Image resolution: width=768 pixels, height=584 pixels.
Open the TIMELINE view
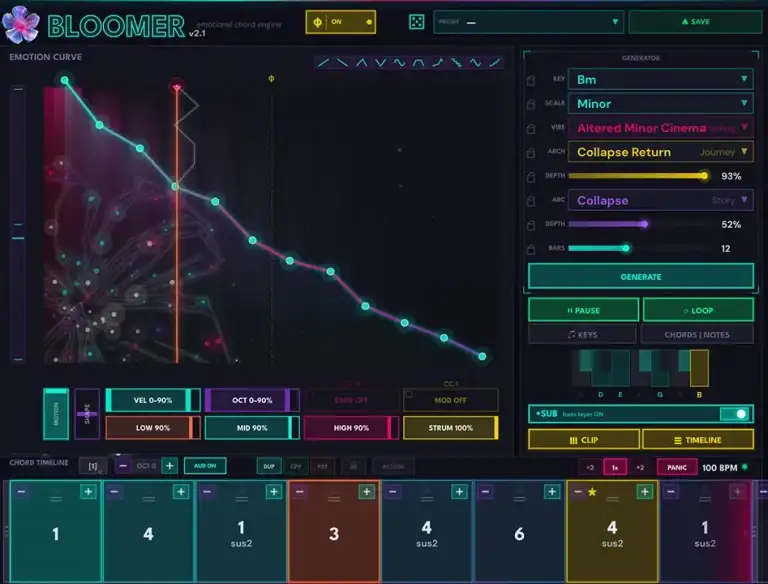tap(698, 440)
